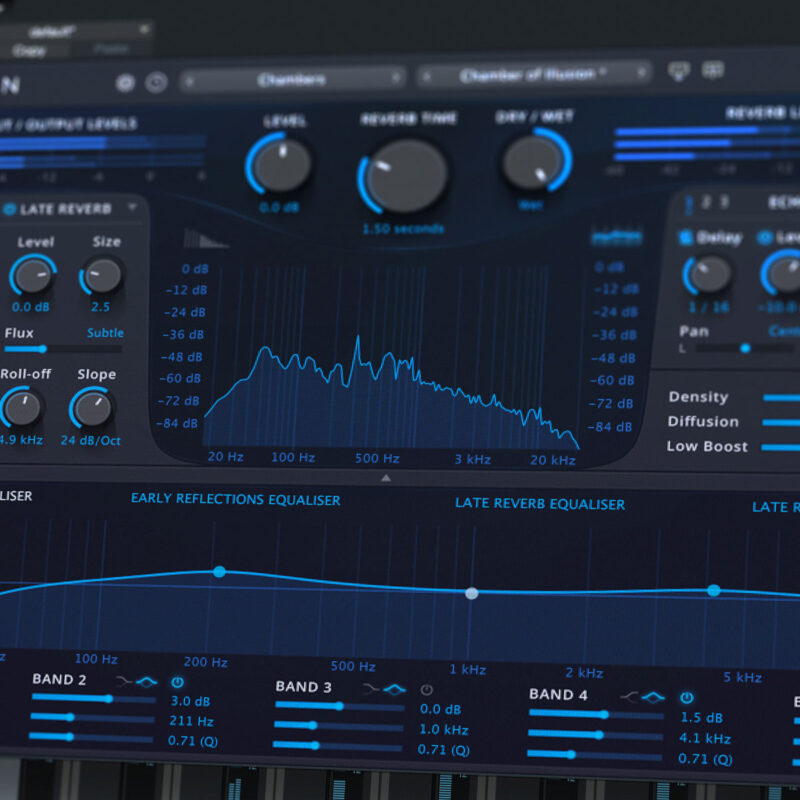Image resolution: width=800 pixels, height=800 pixels.
Task: Toggle the echo Delay sync button
Action: tap(685, 237)
